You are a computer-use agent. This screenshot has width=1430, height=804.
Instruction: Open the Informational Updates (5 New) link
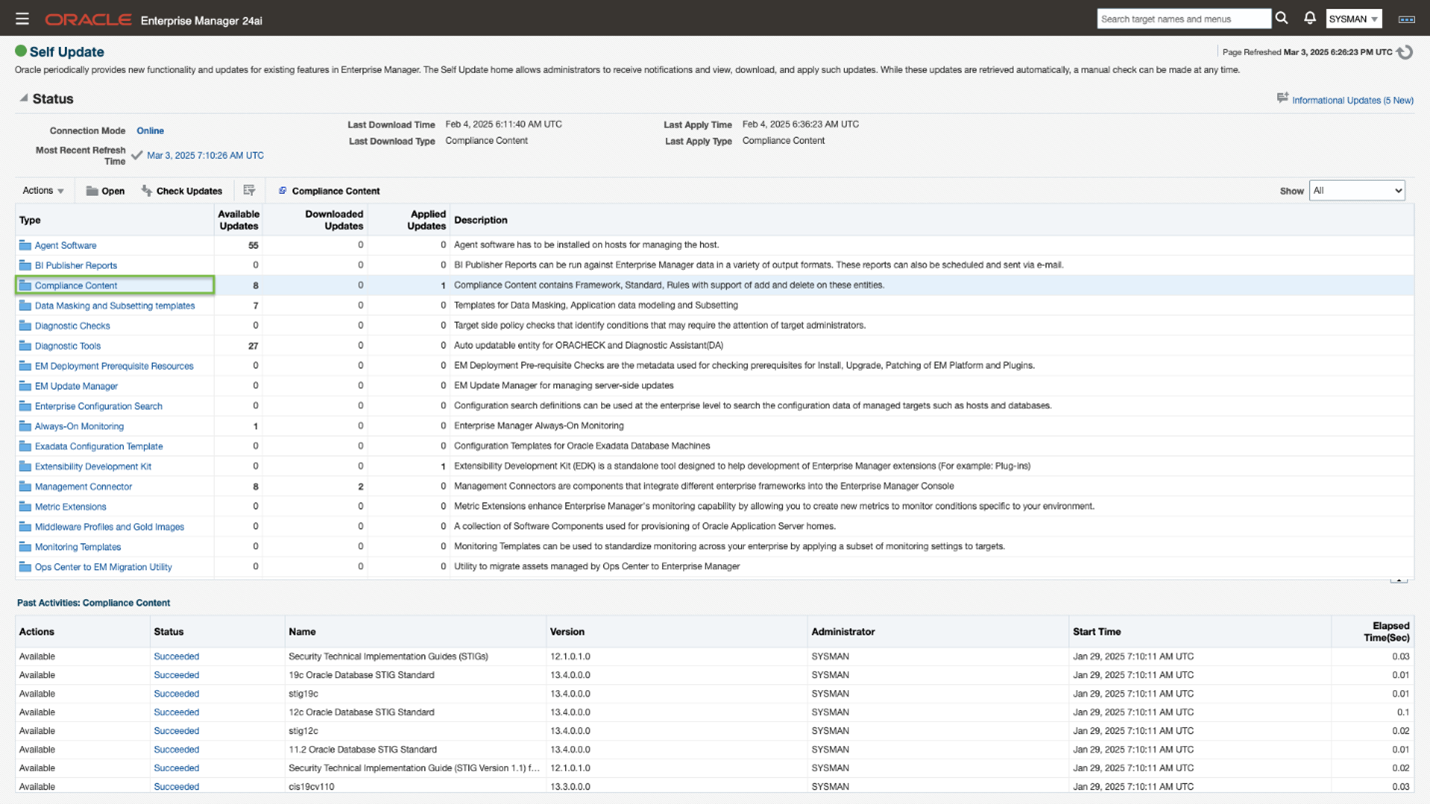pos(1352,100)
